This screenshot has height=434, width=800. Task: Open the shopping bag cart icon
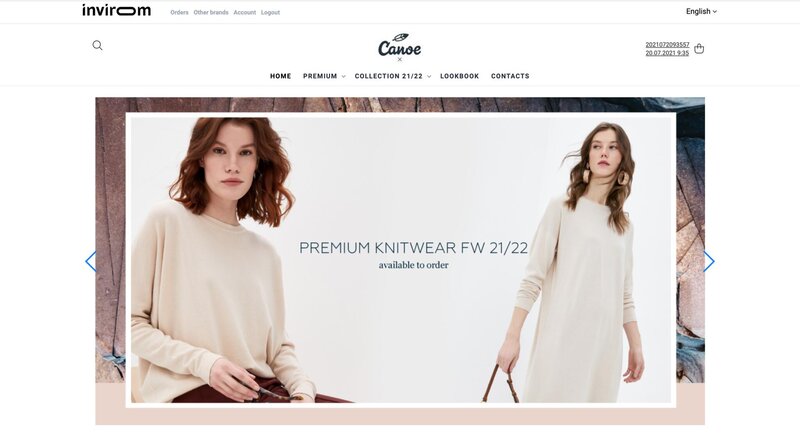tap(699, 48)
